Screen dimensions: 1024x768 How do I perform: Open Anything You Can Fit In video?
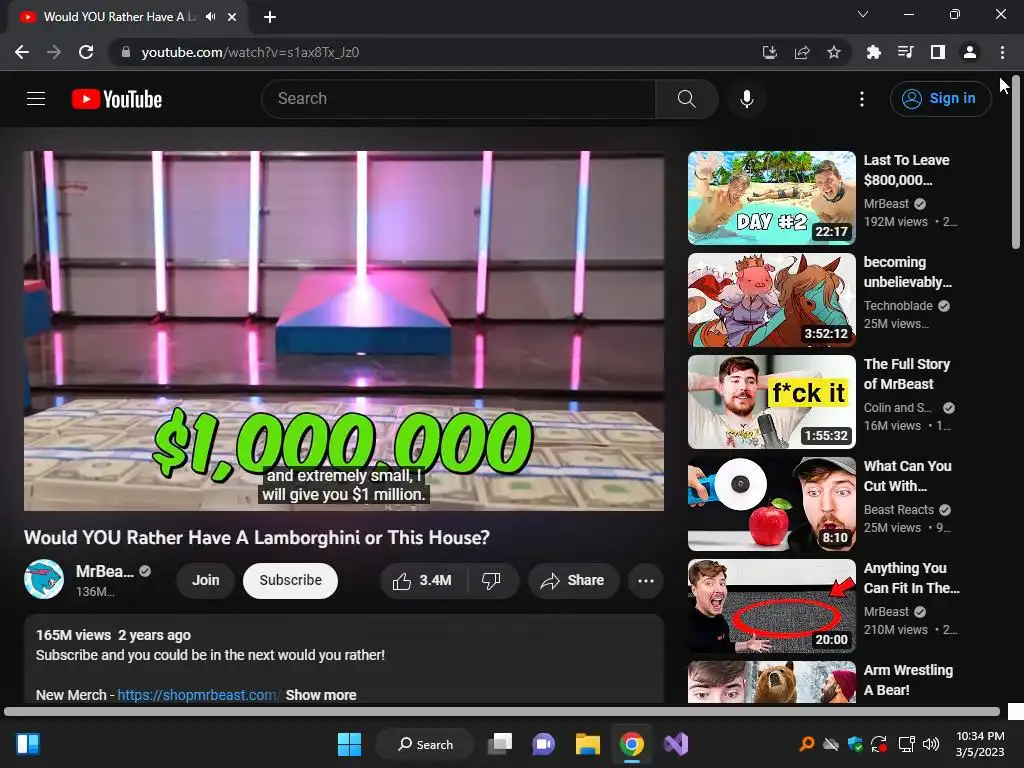771,605
